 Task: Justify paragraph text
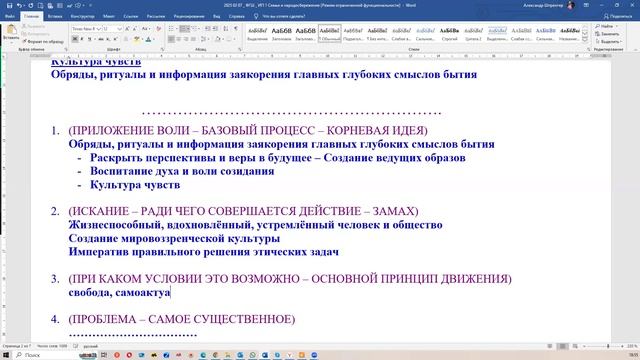(193, 39)
